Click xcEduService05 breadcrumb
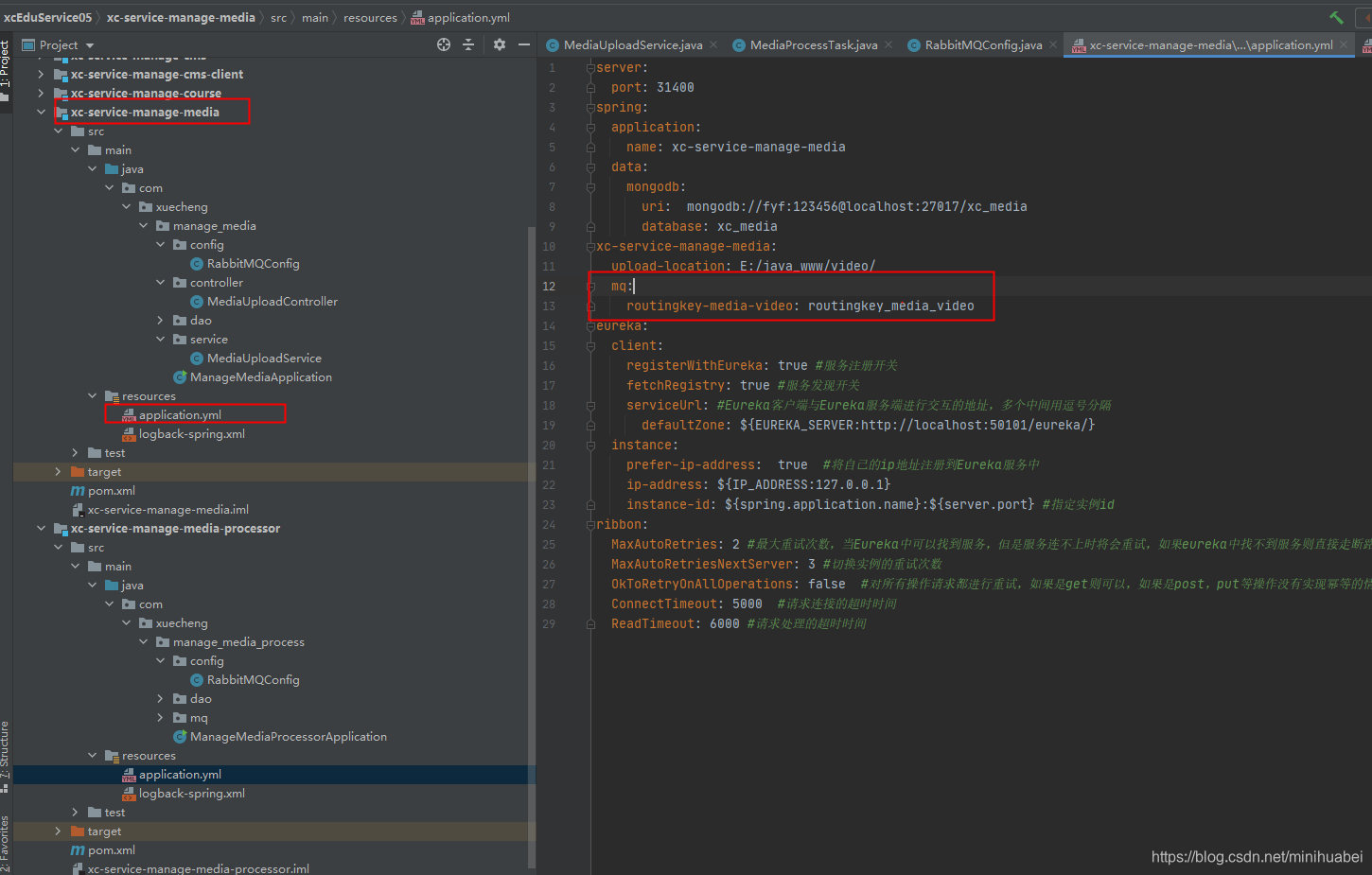Viewport: 1372px width, 875px height. [47, 17]
